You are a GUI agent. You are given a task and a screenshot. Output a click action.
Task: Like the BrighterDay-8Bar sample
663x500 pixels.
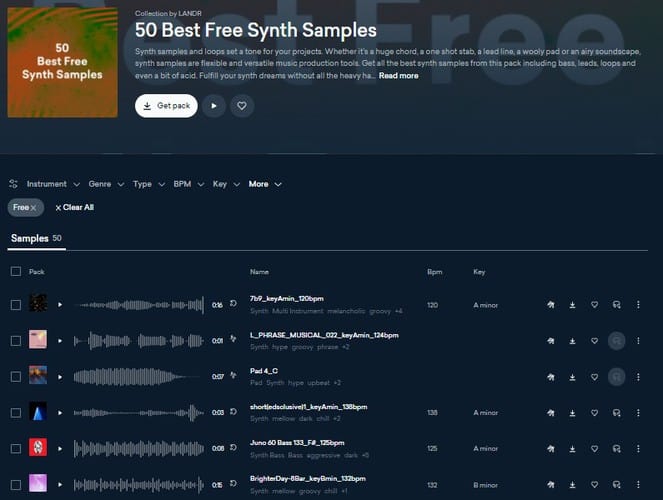tap(595, 484)
